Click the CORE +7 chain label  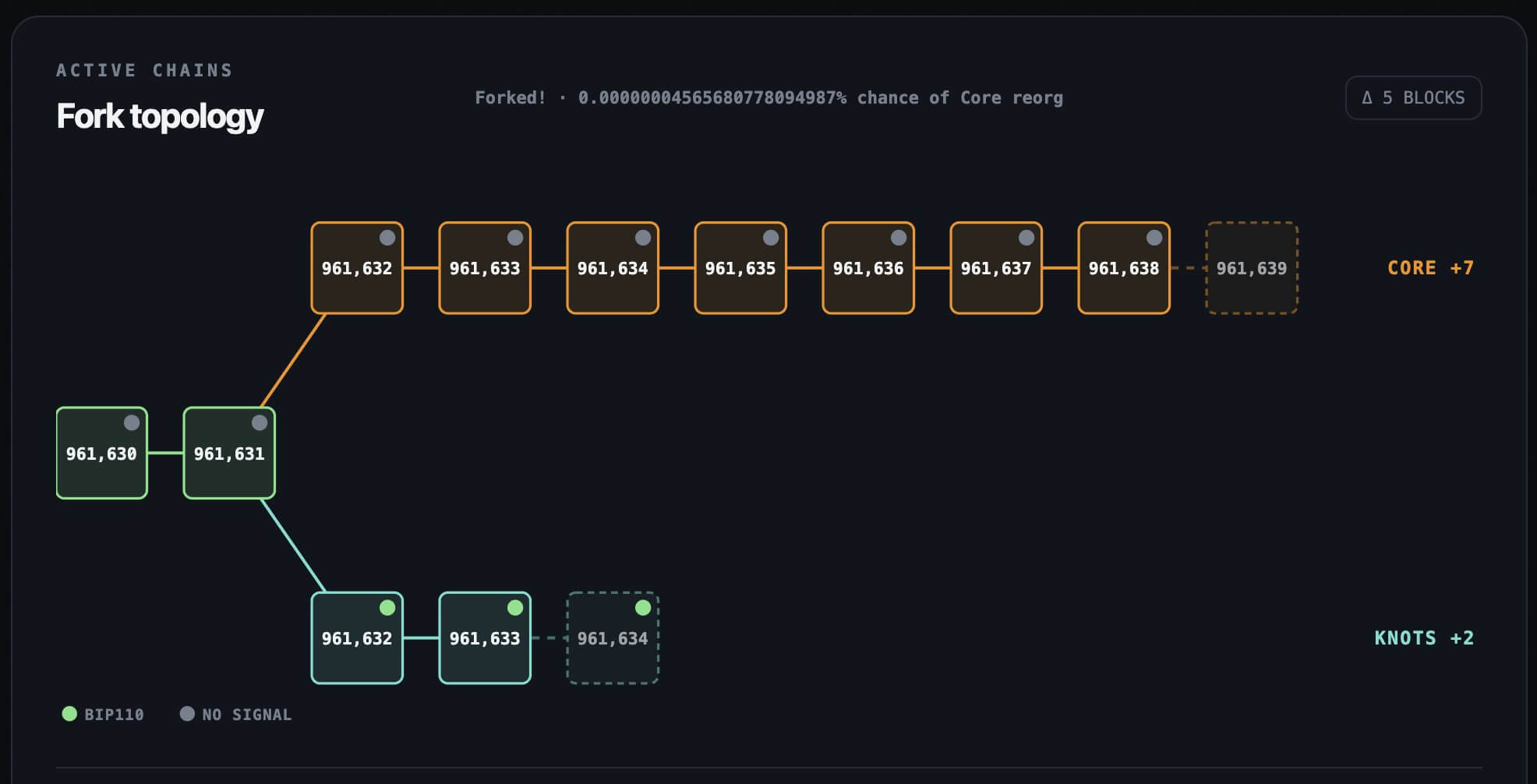(1430, 268)
